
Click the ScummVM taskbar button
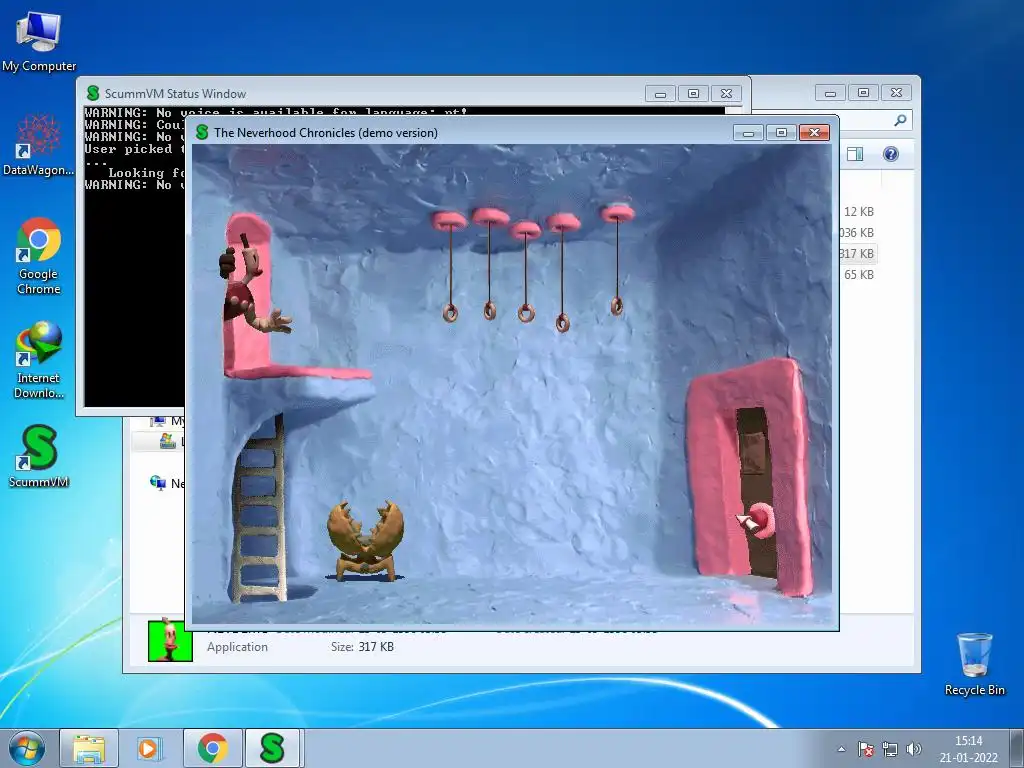pos(272,748)
